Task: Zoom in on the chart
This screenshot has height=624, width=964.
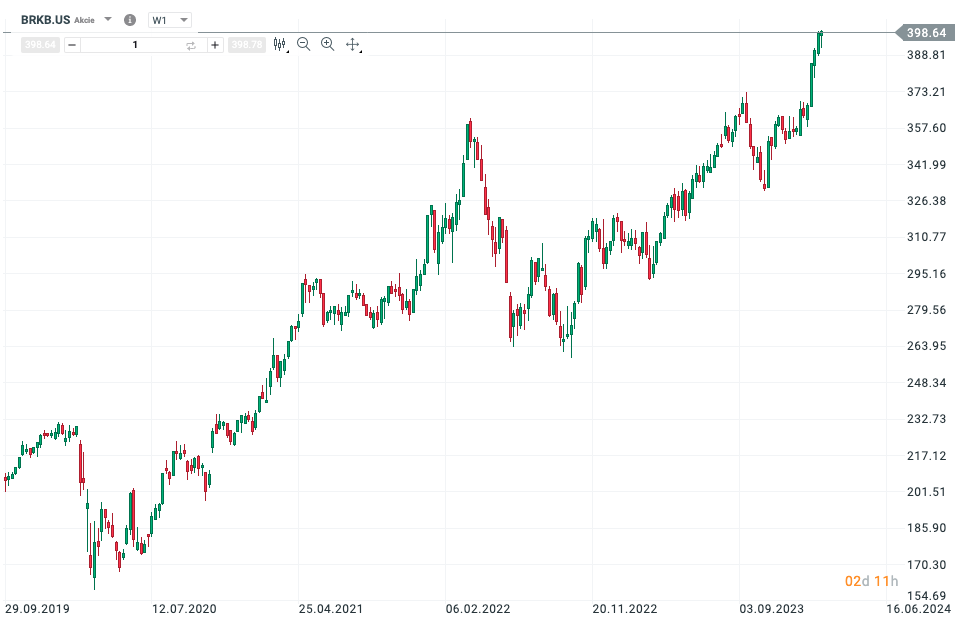Action: pyautogui.click(x=328, y=44)
